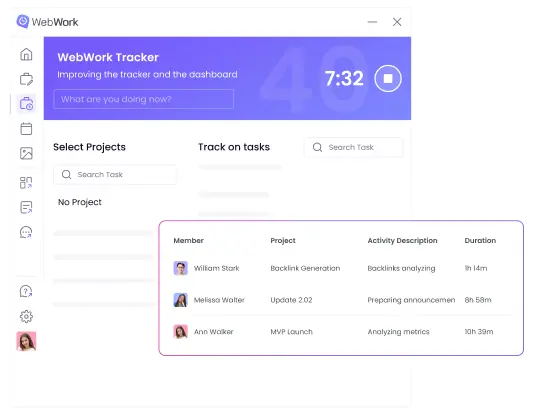Screen dimensions: 533x414
Task: Select member name Ann Walker
Action: coord(213,331)
